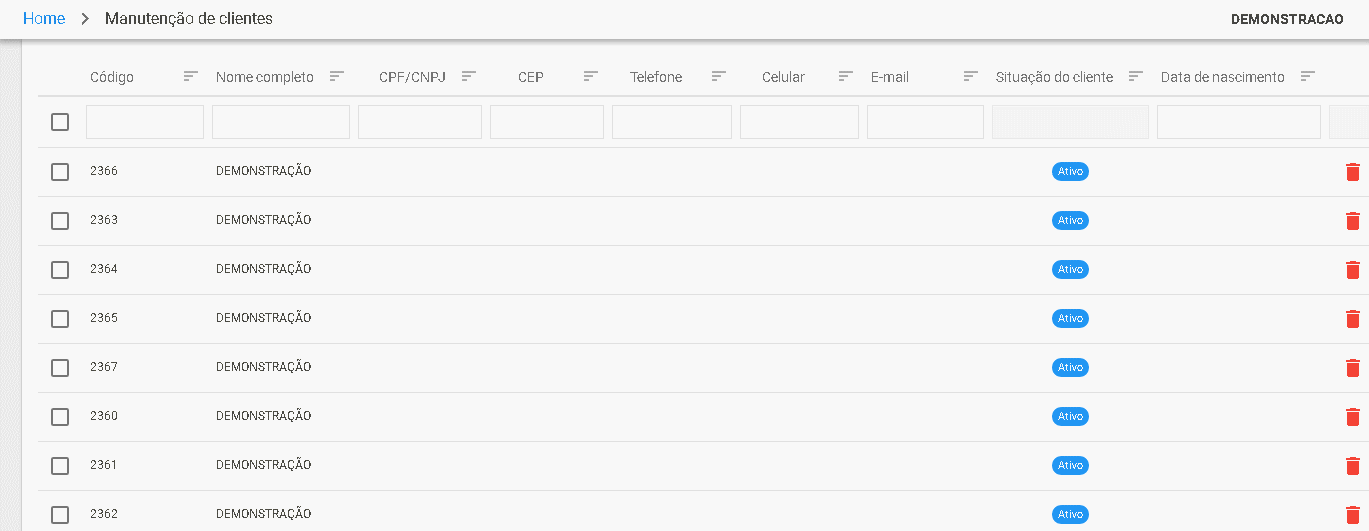This screenshot has height=531, width=1369.
Task: Remove client 2365 using trash icon
Action: [1353, 319]
